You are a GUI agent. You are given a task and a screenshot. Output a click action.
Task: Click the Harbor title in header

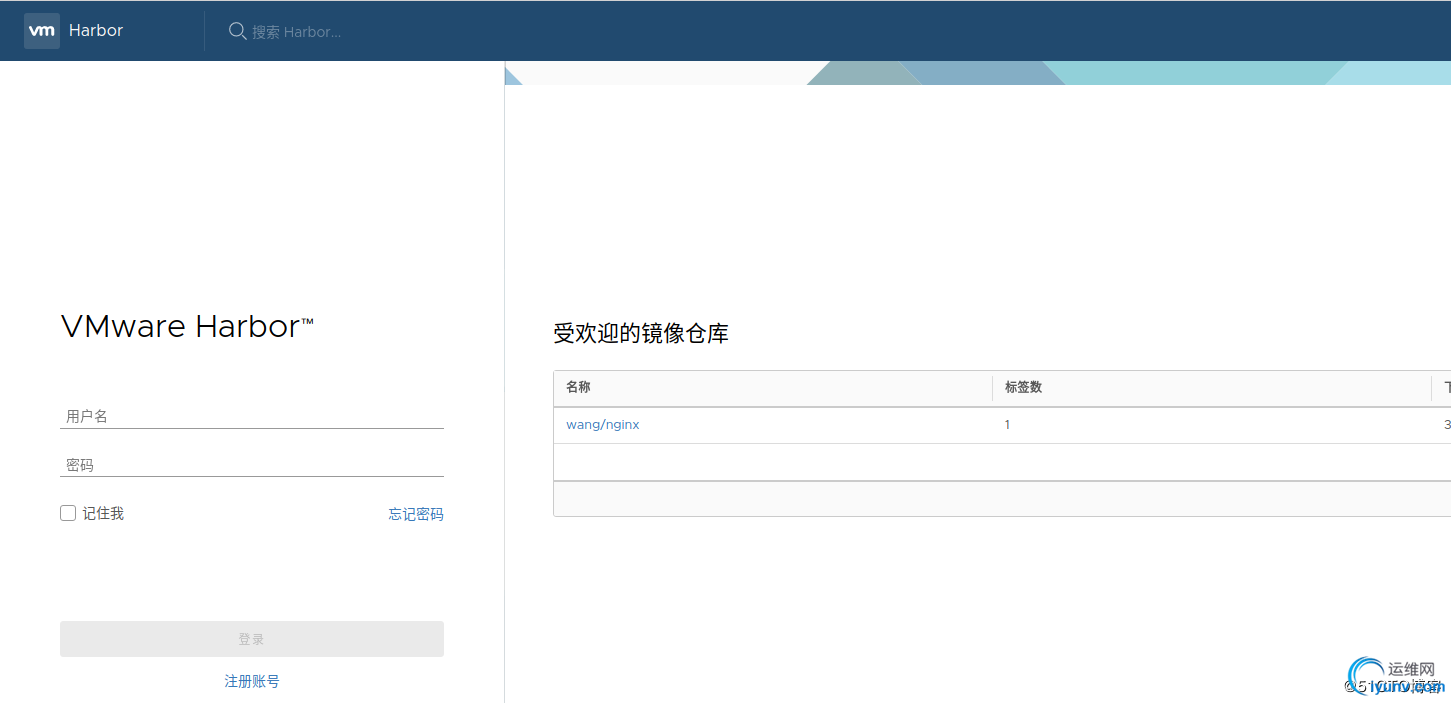[96, 31]
